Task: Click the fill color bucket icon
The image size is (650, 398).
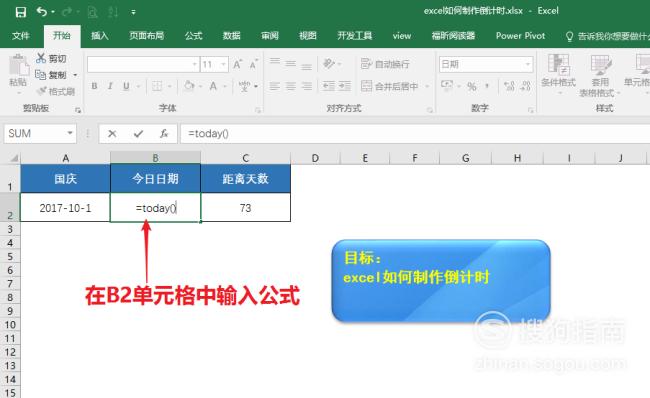Action: [189, 86]
